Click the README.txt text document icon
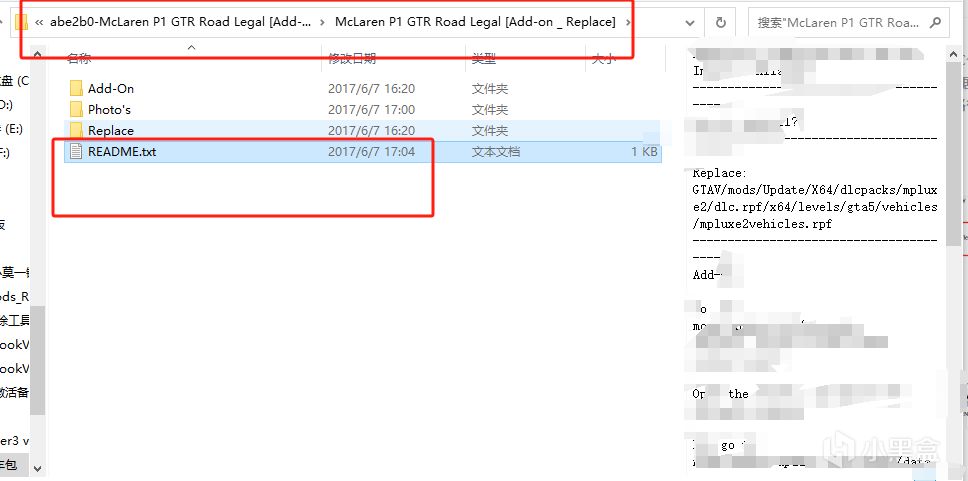This screenshot has height=481, width=968. pyautogui.click(x=76, y=151)
